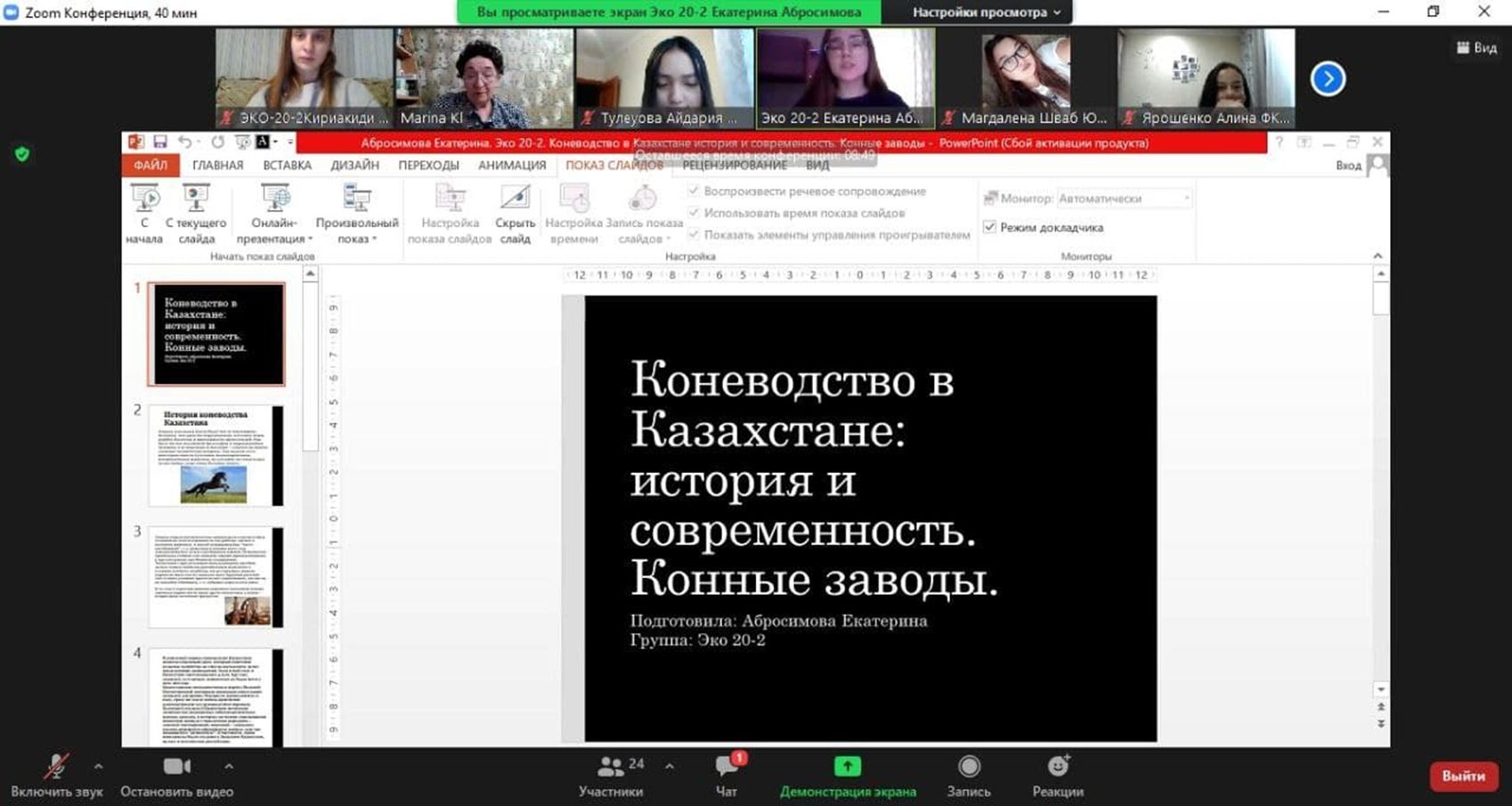This screenshot has width=1512, height=806.
Task: Stop camera with Остановить видео
Action: (176, 767)
